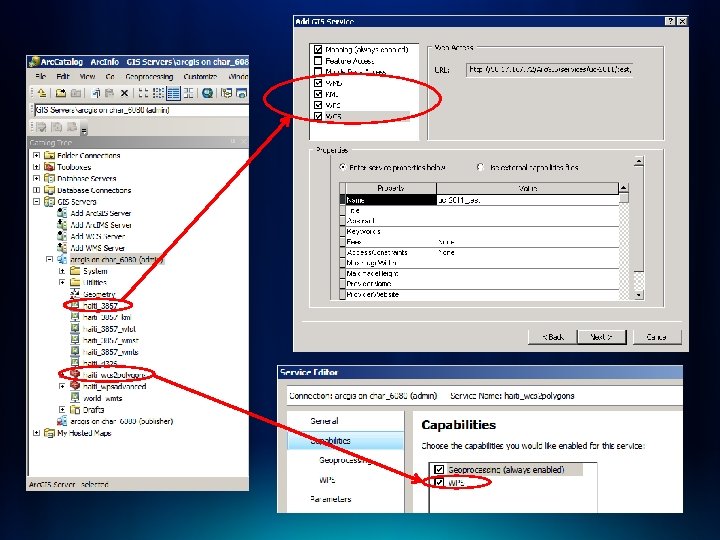Launch ArcMap via globe icon
This screenshot has height=540, width=720.
[x=208, y=93]
